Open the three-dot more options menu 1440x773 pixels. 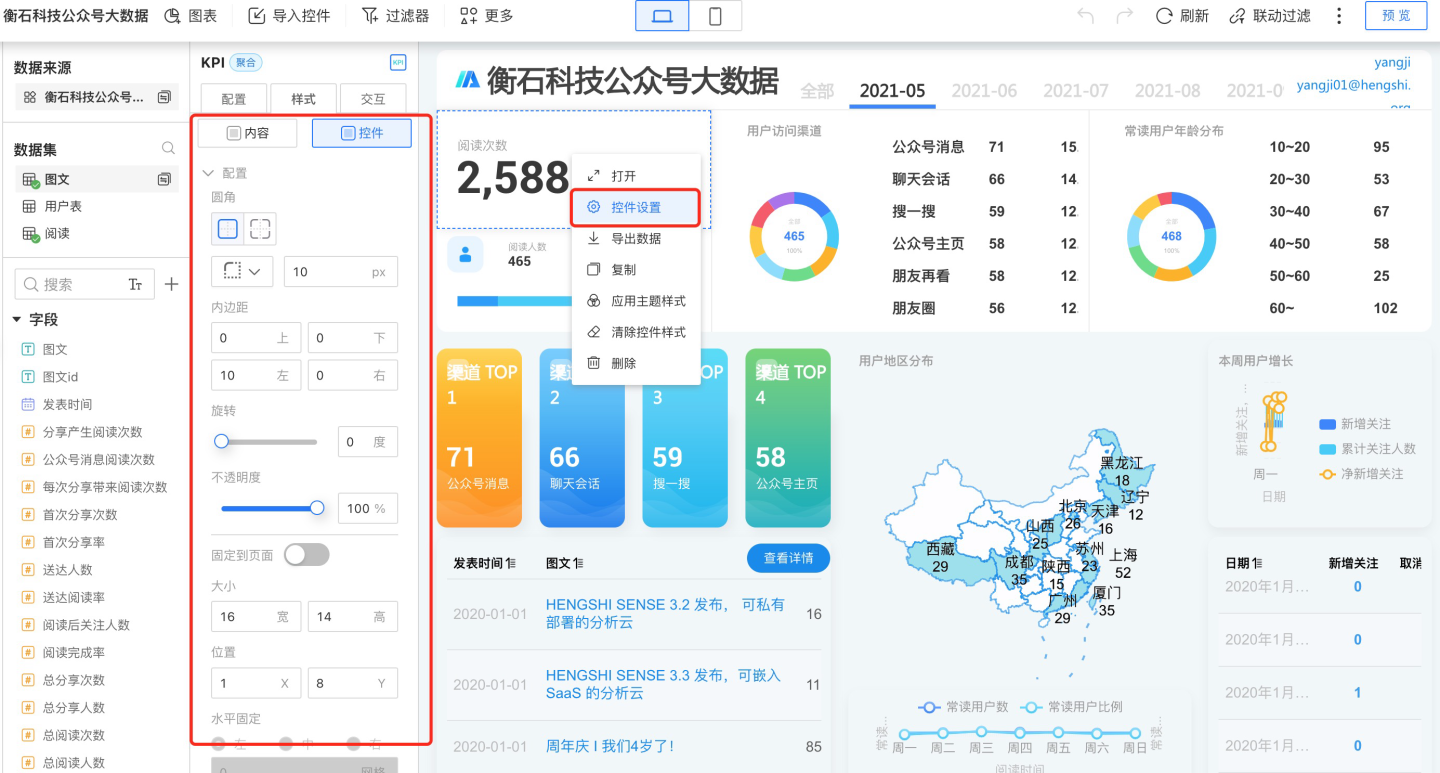[1339, 16]
